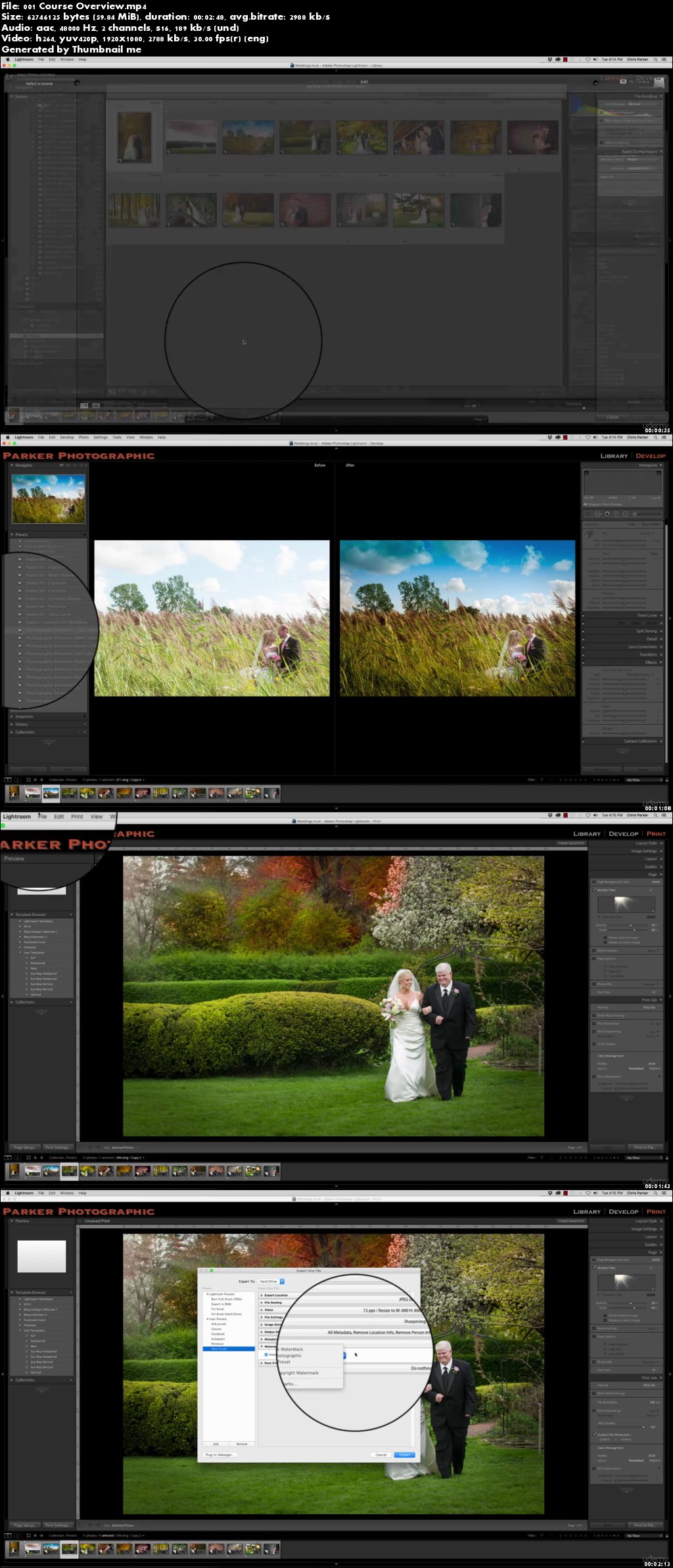Click Presets panel plus icon in 00:01:08 frame
This screenshot has height=1568, width=673.
(x=84, y=534)
